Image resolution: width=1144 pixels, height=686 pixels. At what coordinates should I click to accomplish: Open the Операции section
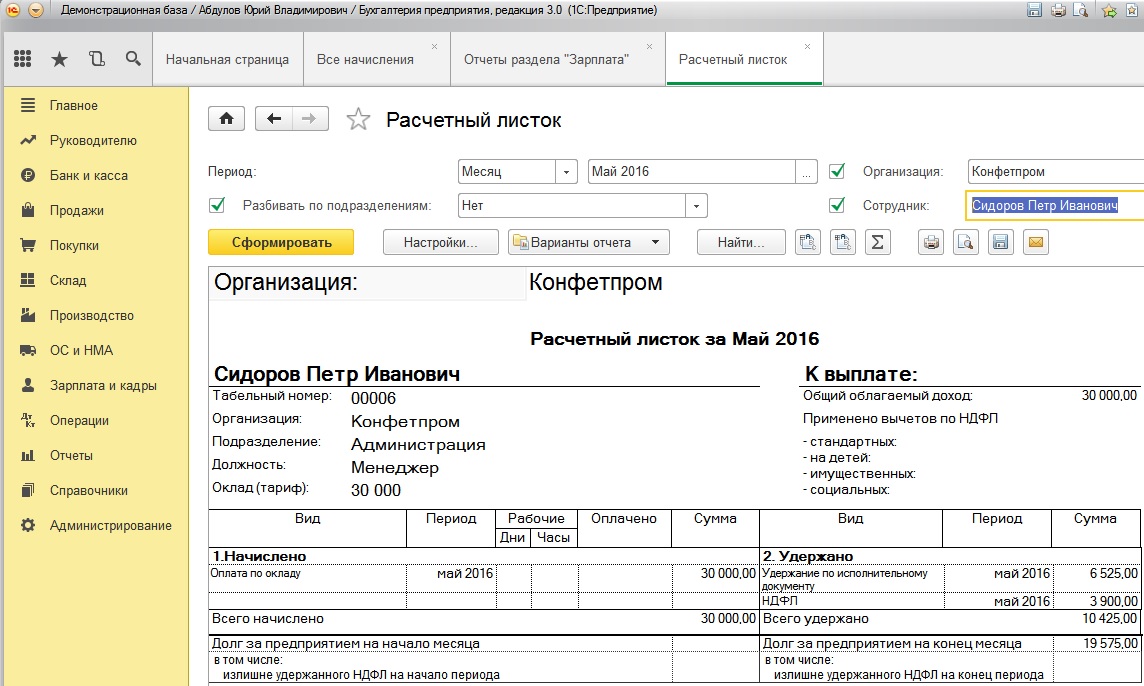point(95,421)
